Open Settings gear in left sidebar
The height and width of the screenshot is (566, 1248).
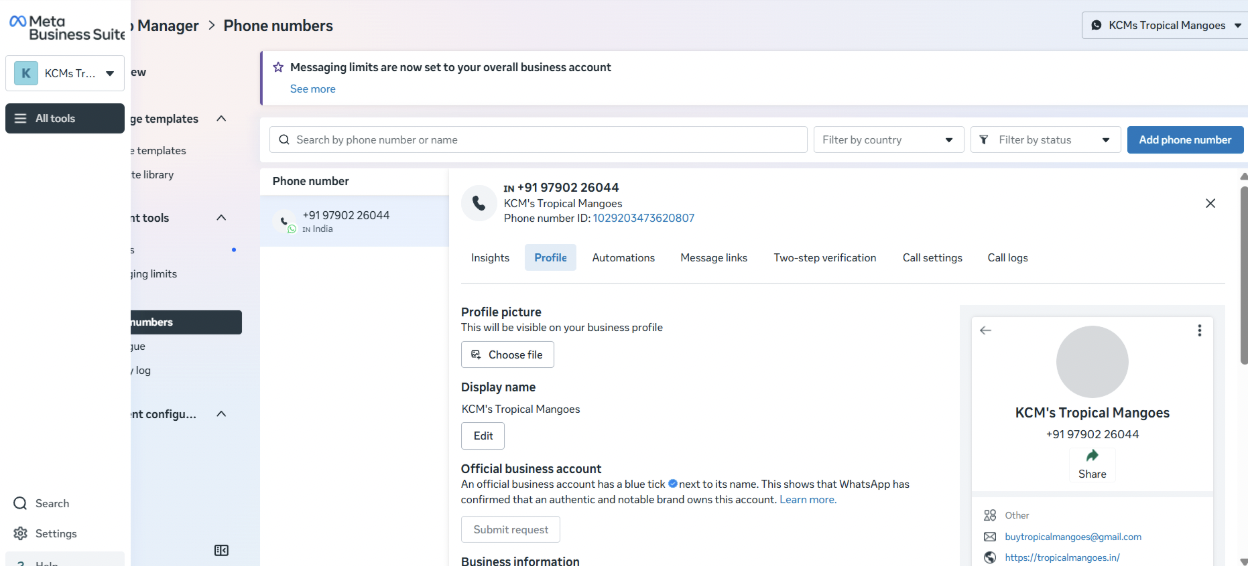pos(20,533)
